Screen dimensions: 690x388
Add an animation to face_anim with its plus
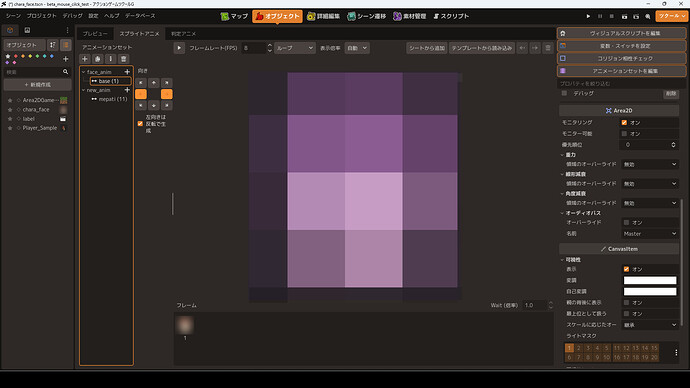coord(127,72)
